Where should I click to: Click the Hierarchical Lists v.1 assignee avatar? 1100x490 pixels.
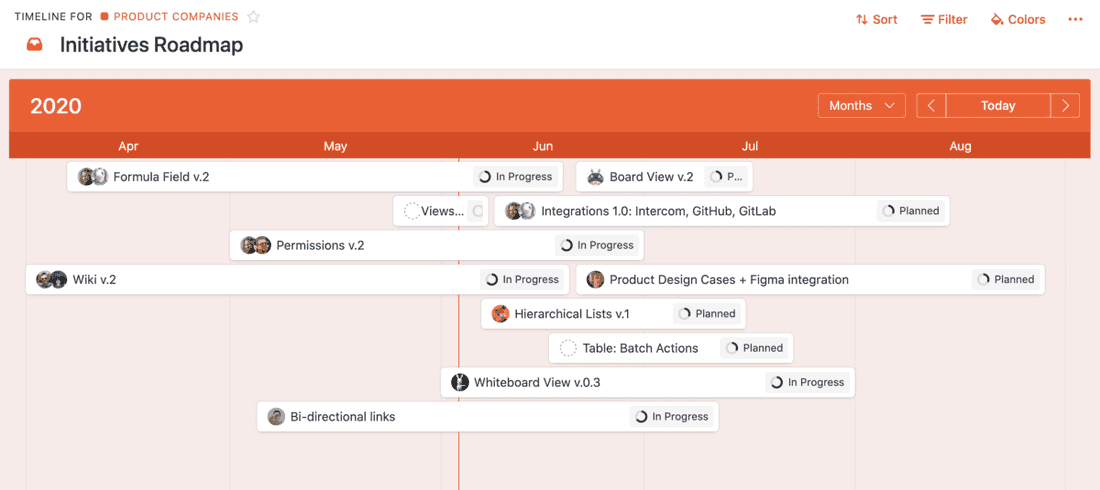[x=501, y=314]
